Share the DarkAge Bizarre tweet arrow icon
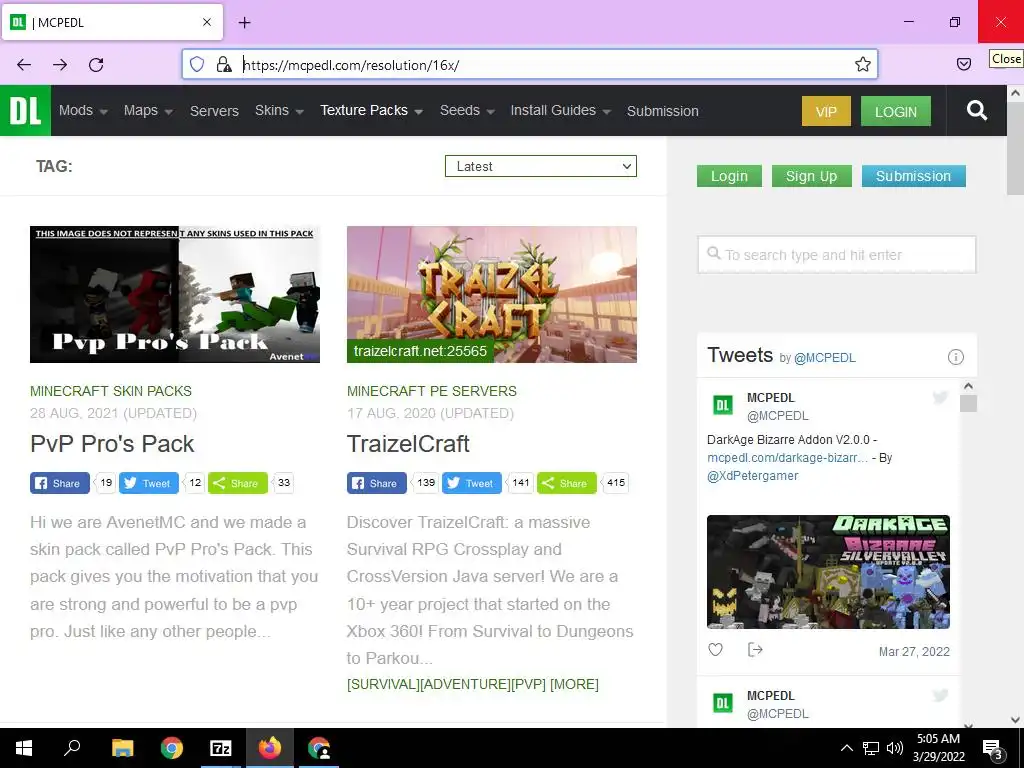Image resolution: width=1024 pixels, height=768 pixels. pyautogui.click(x=755, y=649)
